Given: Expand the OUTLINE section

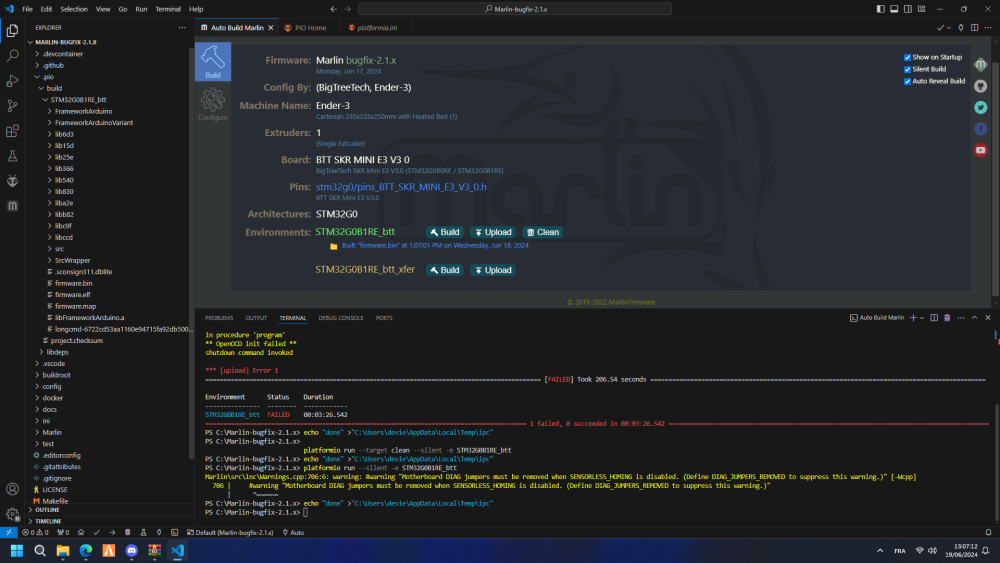Looking at the screenshot, I should point(47,510).
